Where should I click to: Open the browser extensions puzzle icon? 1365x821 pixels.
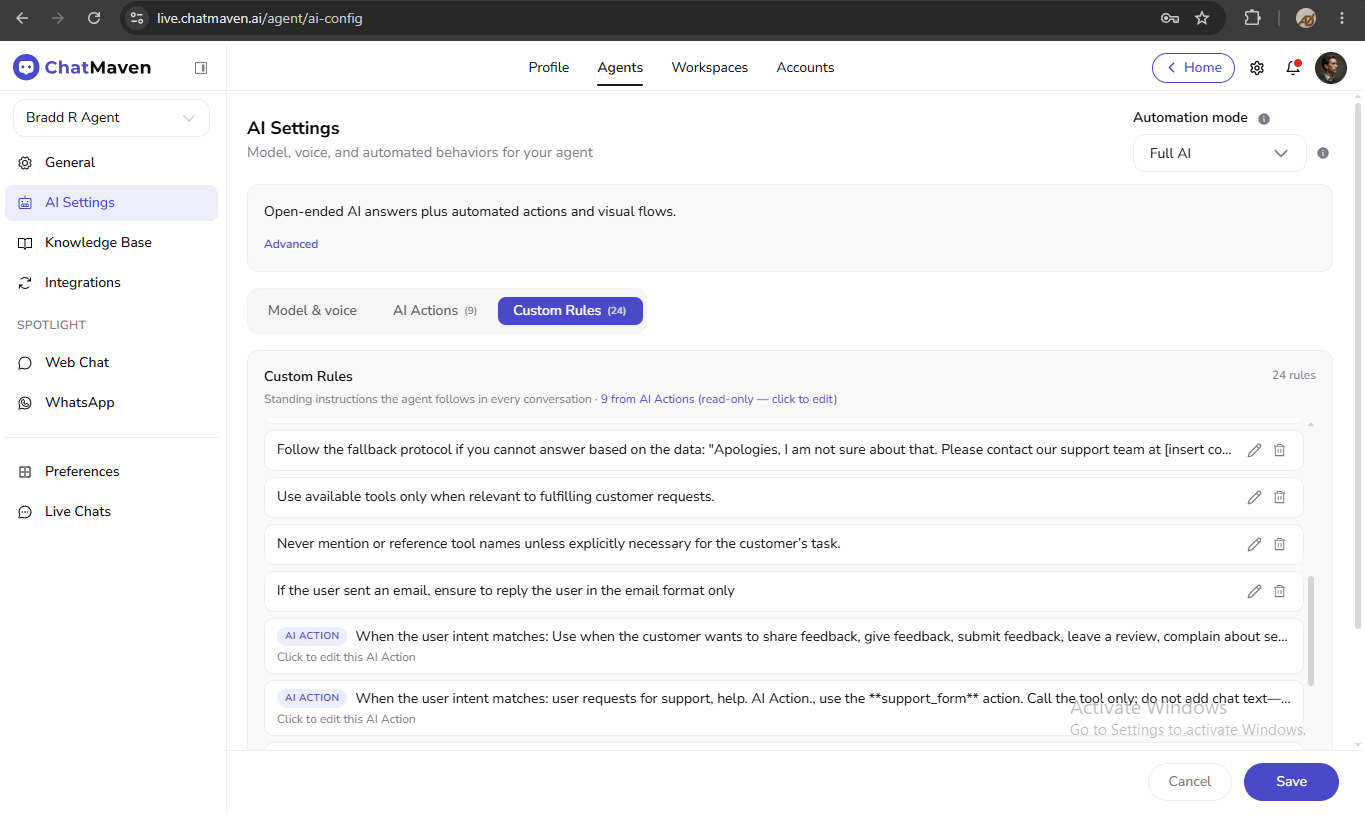click(x=1252, y=18)
